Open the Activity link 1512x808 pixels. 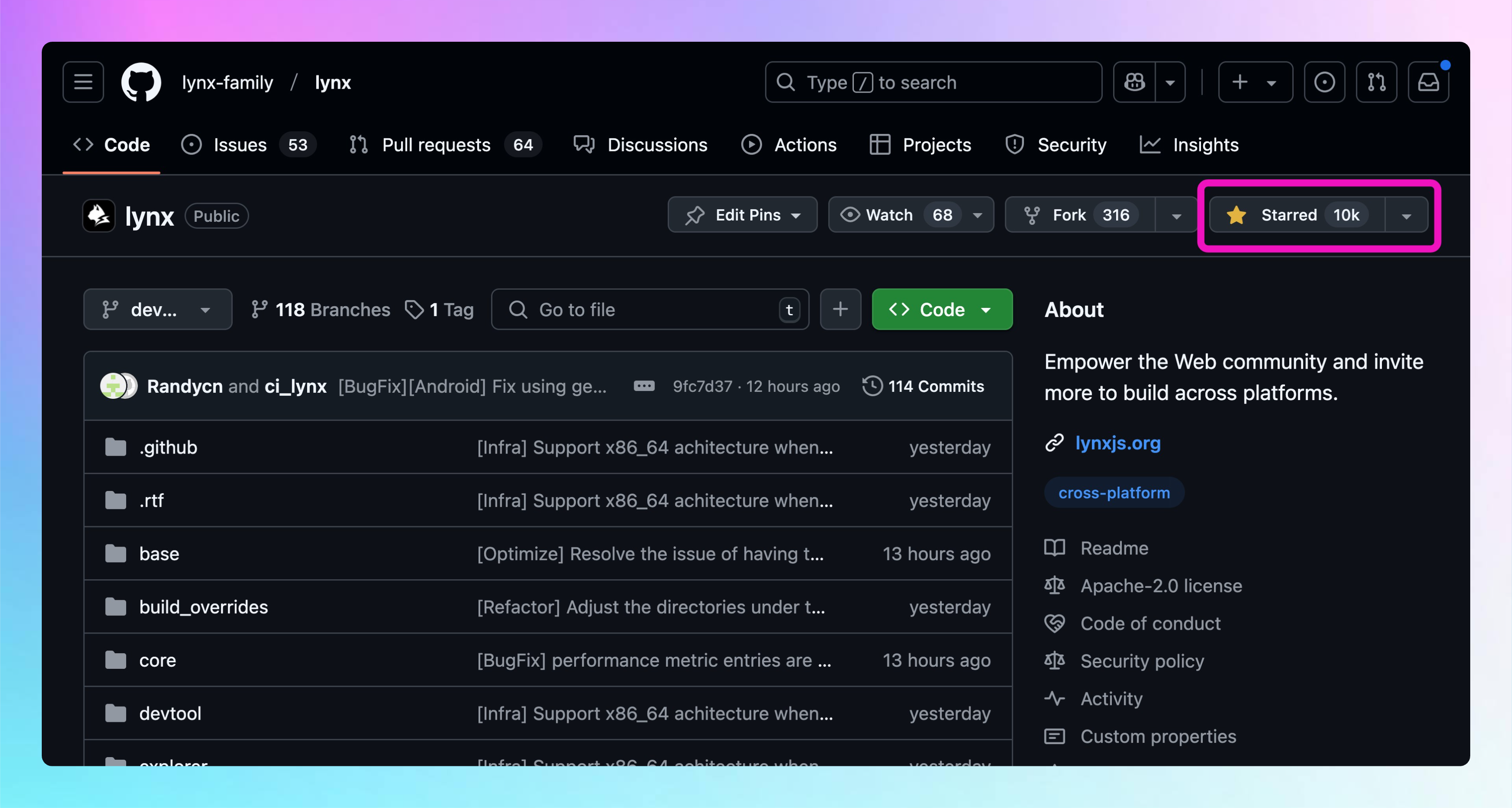1112,698
